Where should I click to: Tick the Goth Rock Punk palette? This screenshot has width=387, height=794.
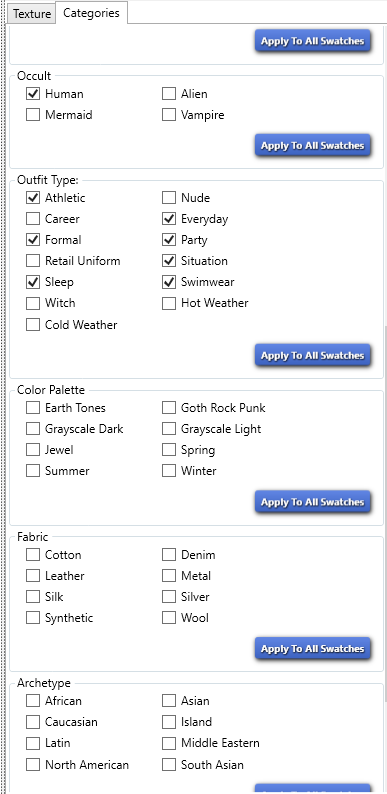(x=169, y=408)
